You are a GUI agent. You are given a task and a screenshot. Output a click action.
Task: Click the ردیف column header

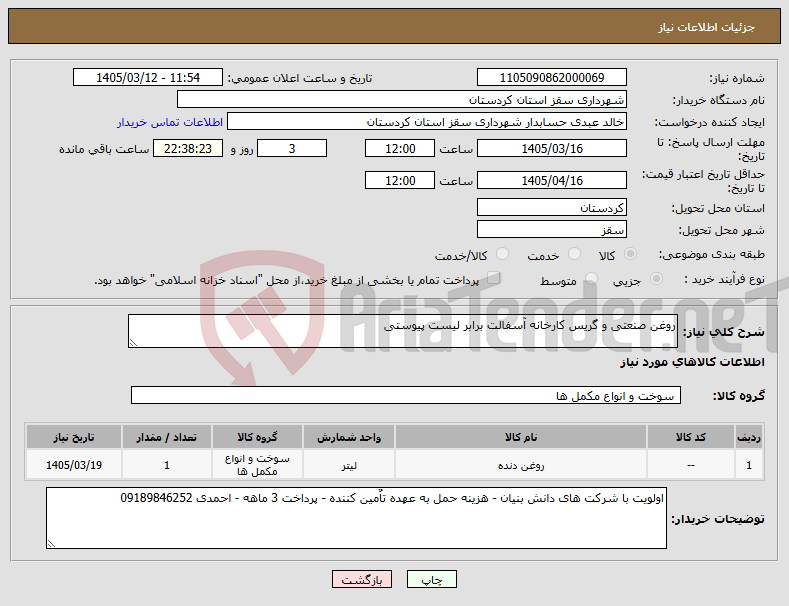click(749, 437)
